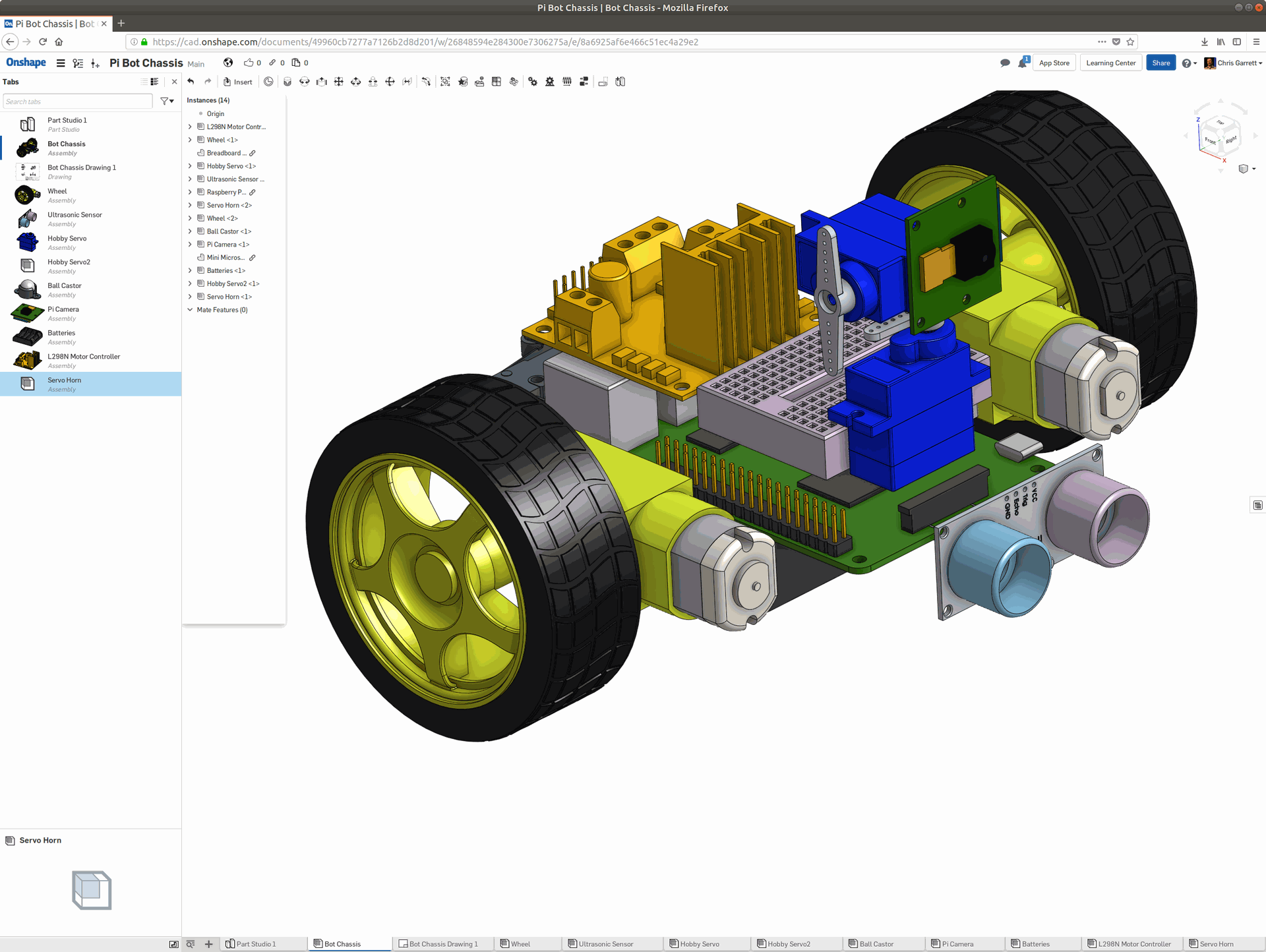Image resolution: width=1266 pixels, height=952 pixels.
Task: Click the Undo arrow in toolbar
Action: 191,82
